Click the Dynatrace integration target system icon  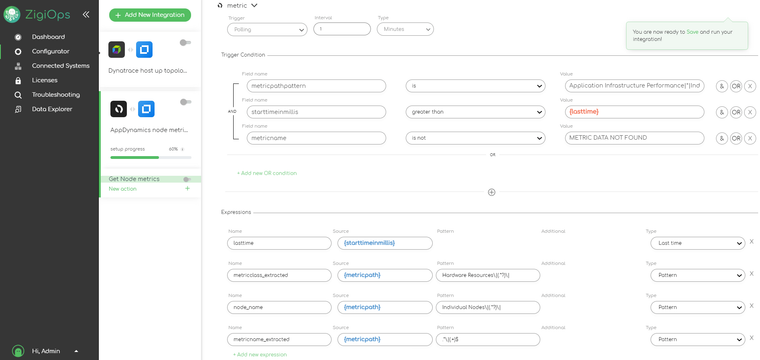click(x=144, y=49)
